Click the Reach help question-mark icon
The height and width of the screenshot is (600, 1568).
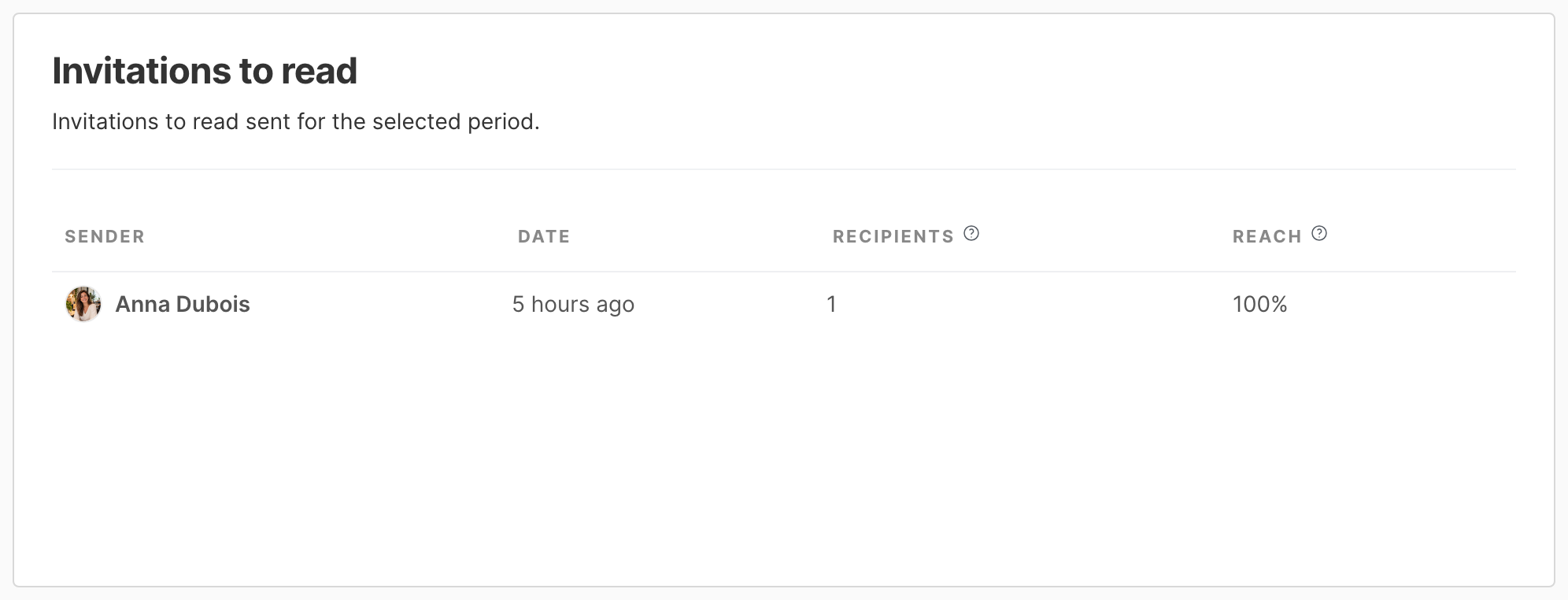tap(1319, 233)
